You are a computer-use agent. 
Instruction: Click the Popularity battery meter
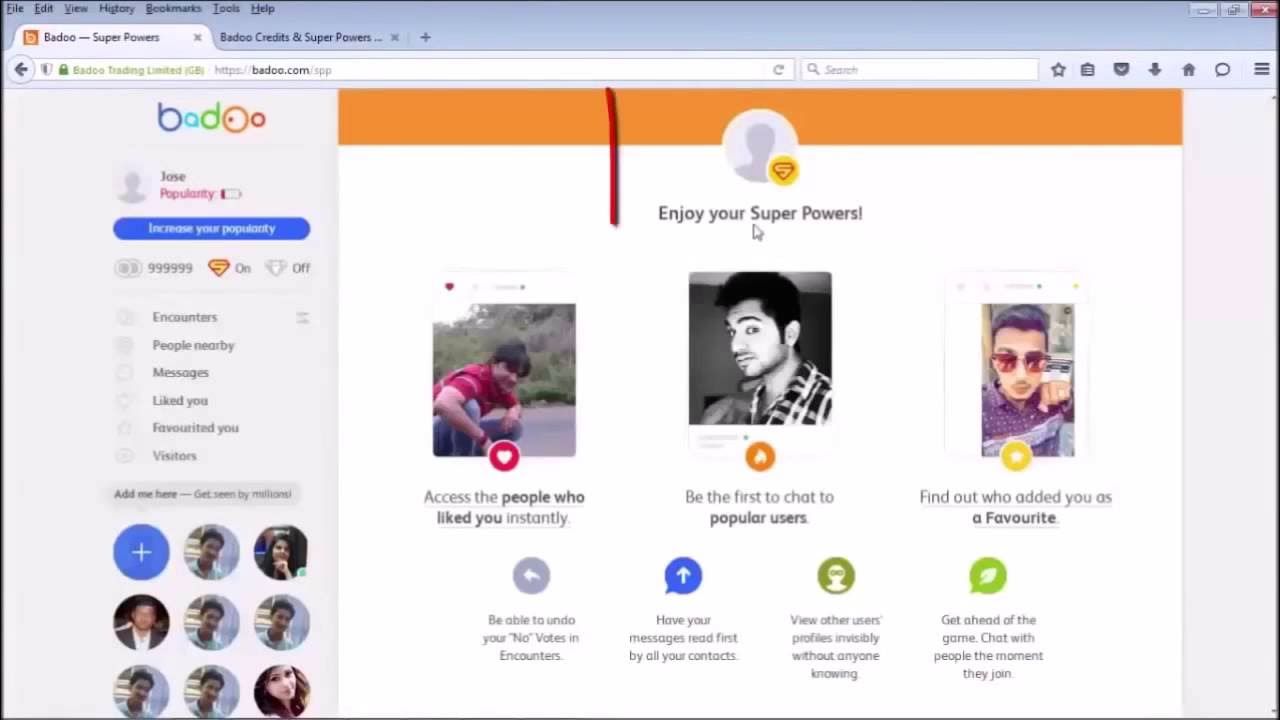pos(231,194)
